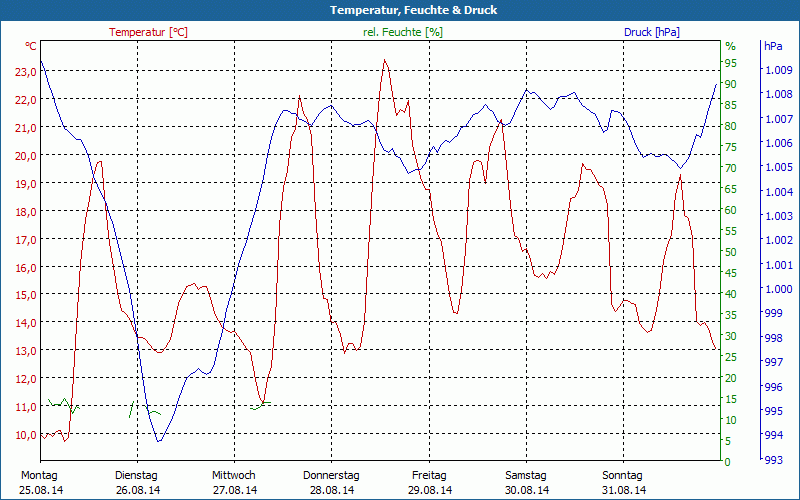800x500 pixels.
Task: Choose the Donnerstag 28.08.14 date label
Action: click(x=331, y=482)
